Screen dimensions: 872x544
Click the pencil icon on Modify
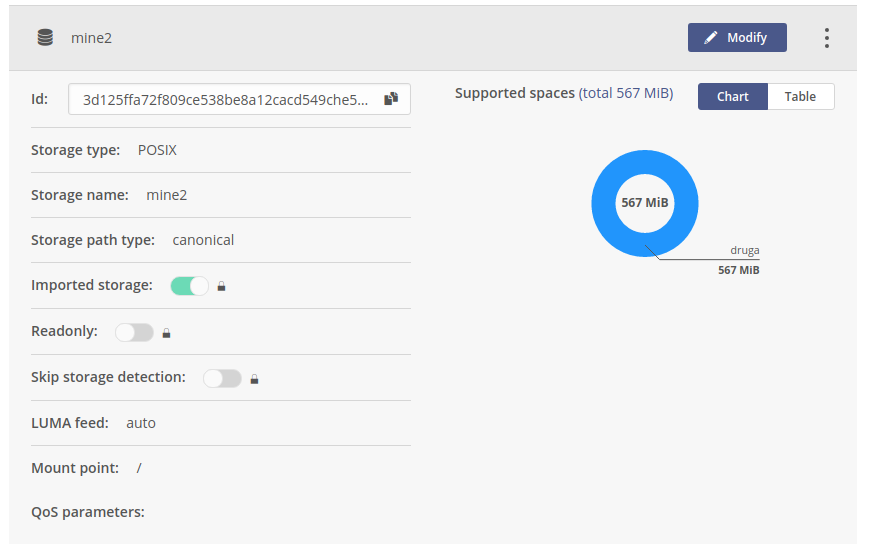point(711,38)
